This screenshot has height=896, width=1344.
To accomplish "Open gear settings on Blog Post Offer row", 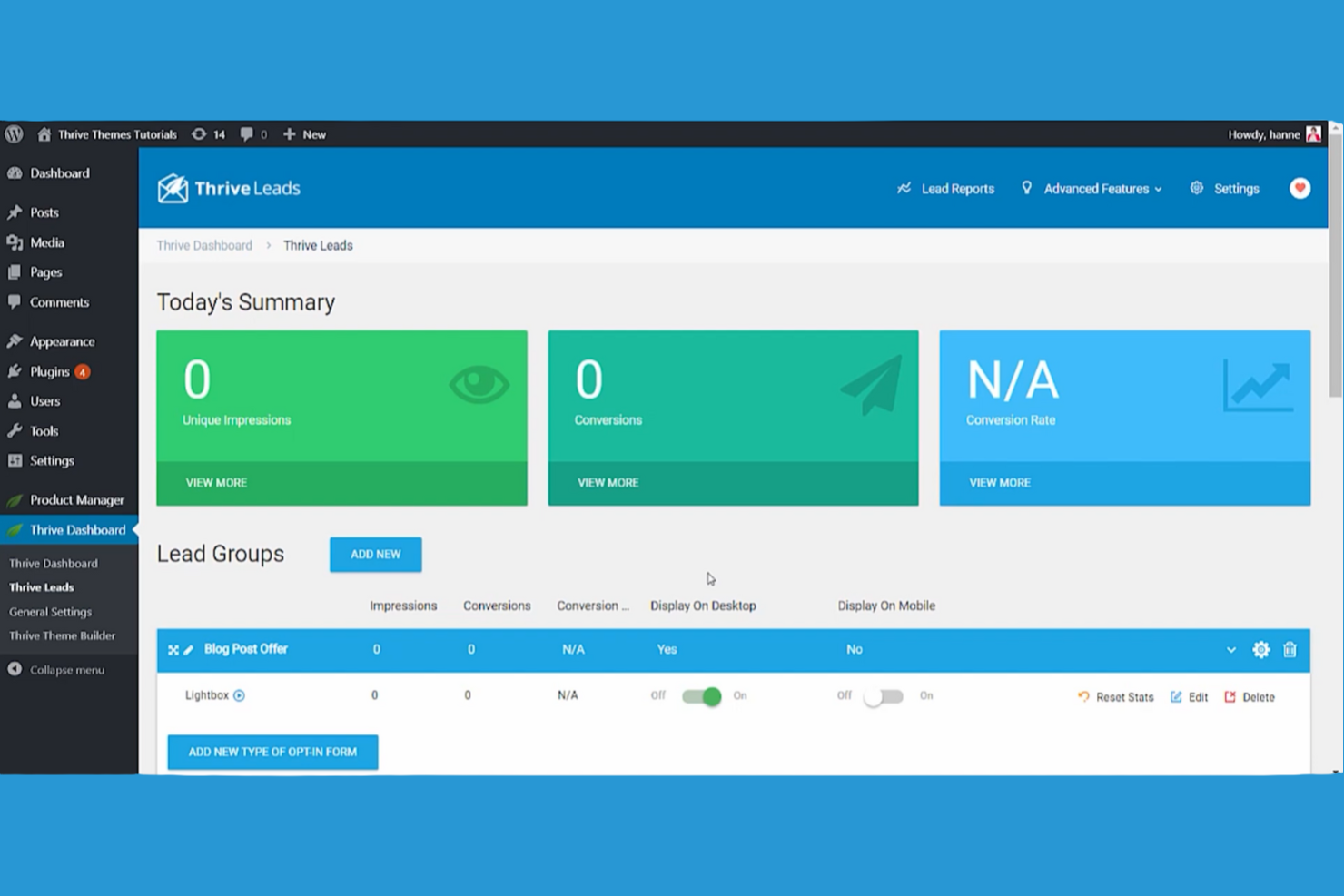I will [x=1260, y=649].
